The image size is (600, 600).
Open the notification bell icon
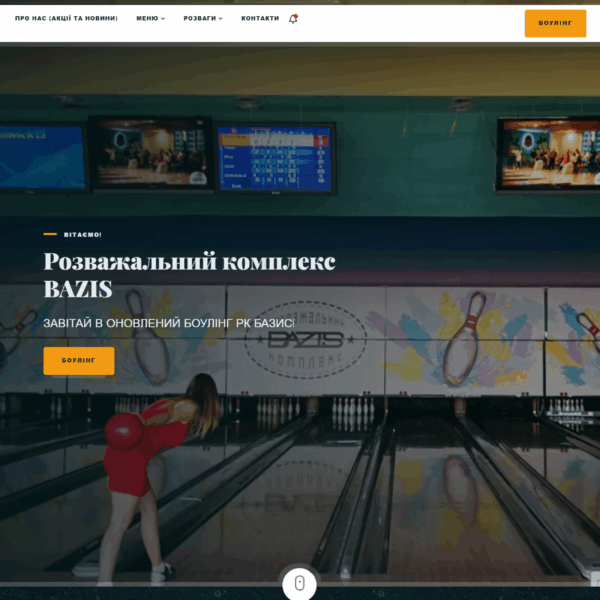[293, 18]
